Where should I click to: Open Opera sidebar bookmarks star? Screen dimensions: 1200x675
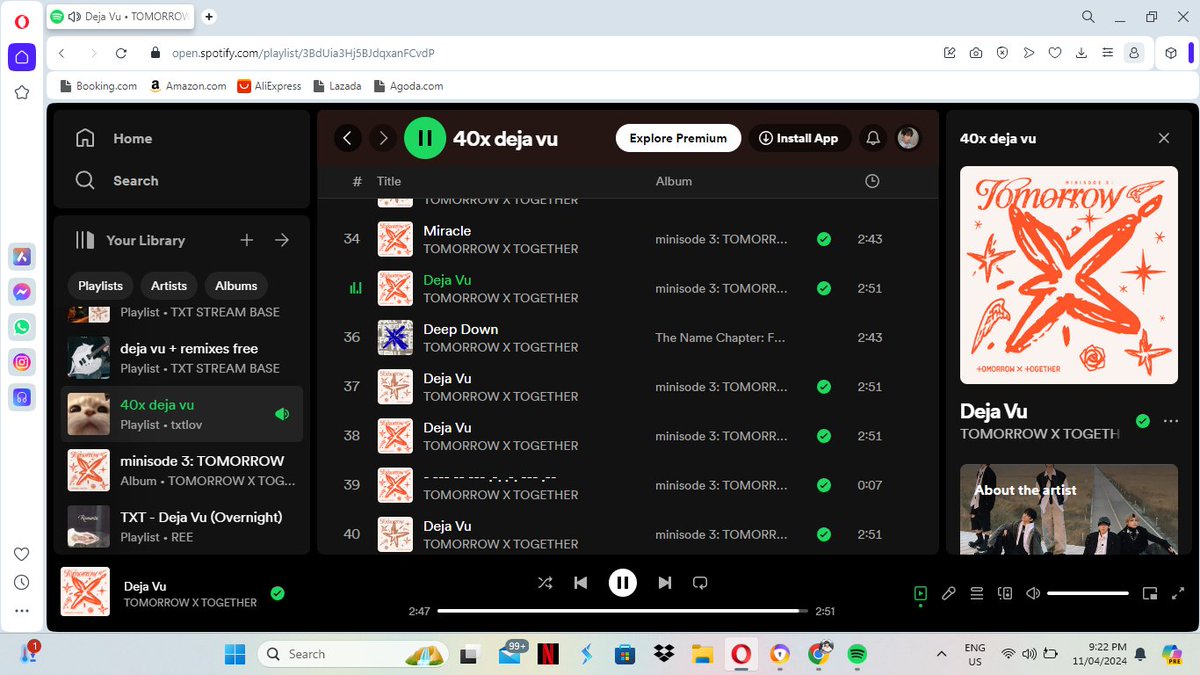pyautogui.click(x=21, y=93)
